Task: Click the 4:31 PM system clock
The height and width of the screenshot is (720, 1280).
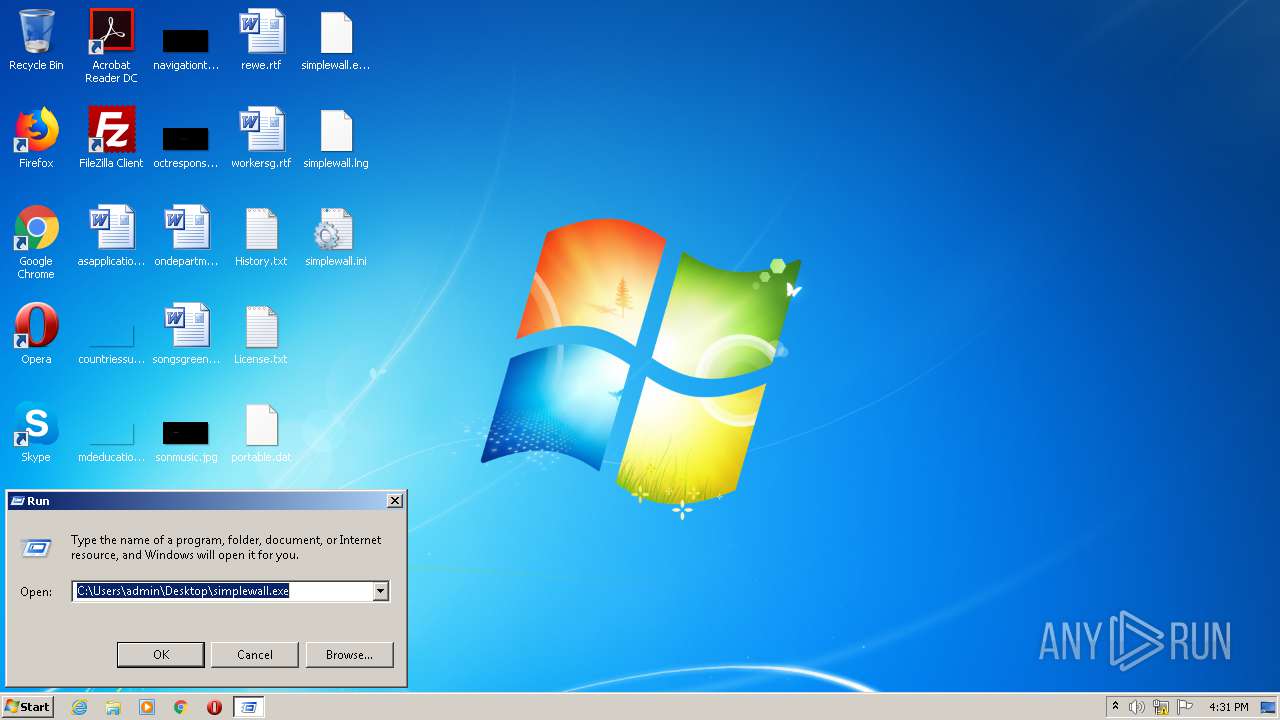Action: click(x=1228, y=707)
